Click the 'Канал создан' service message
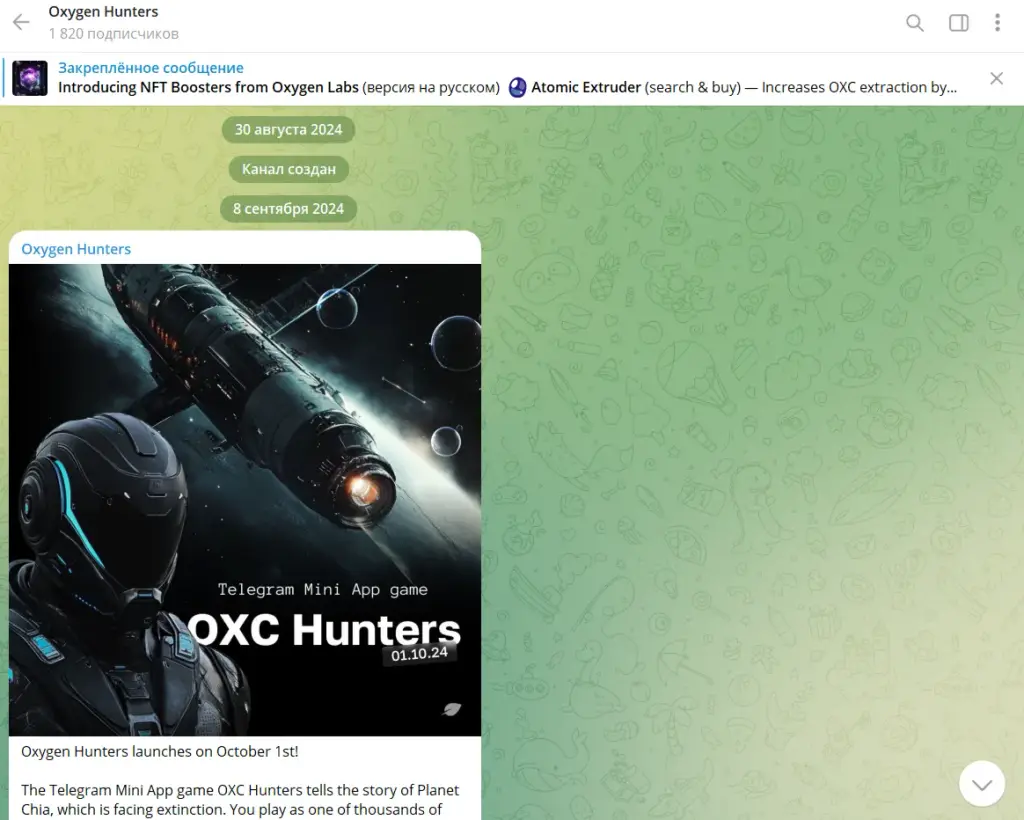This screenshot has width=1024, height=820. [x=289, y=169]
